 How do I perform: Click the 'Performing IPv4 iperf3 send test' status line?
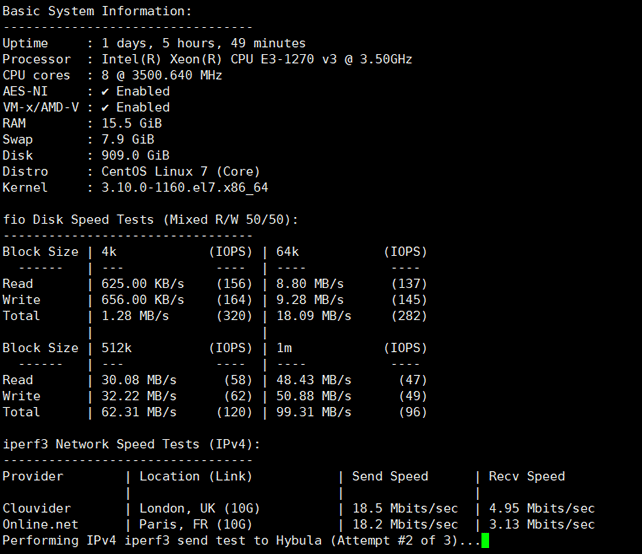coord(242,540)
